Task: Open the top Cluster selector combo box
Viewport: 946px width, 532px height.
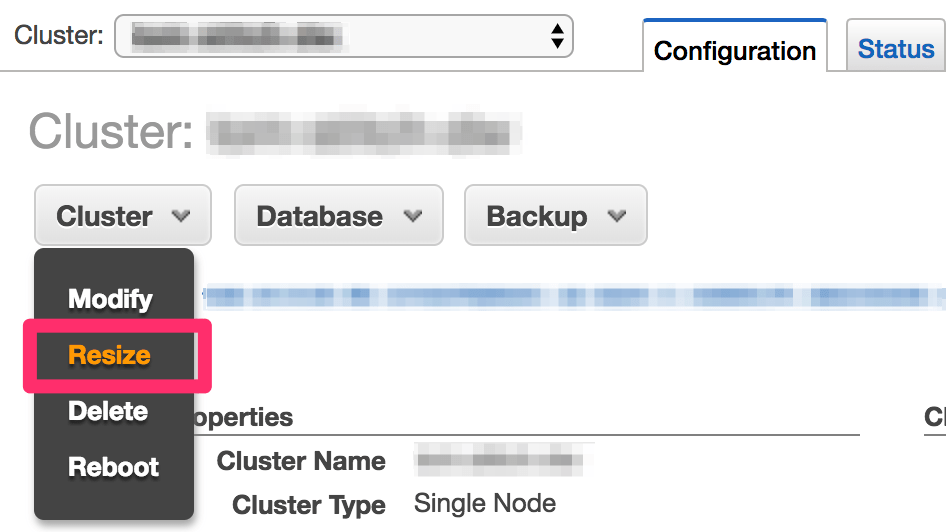Action: point(343,36)
